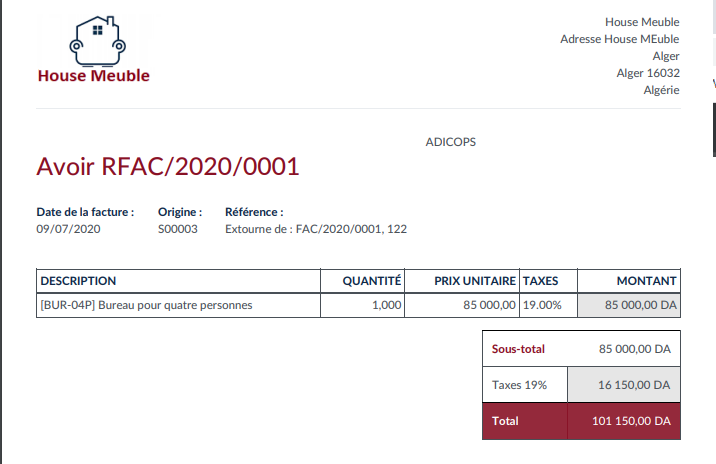
Task: Click the origin value S00003
Action: pos(178,229)
